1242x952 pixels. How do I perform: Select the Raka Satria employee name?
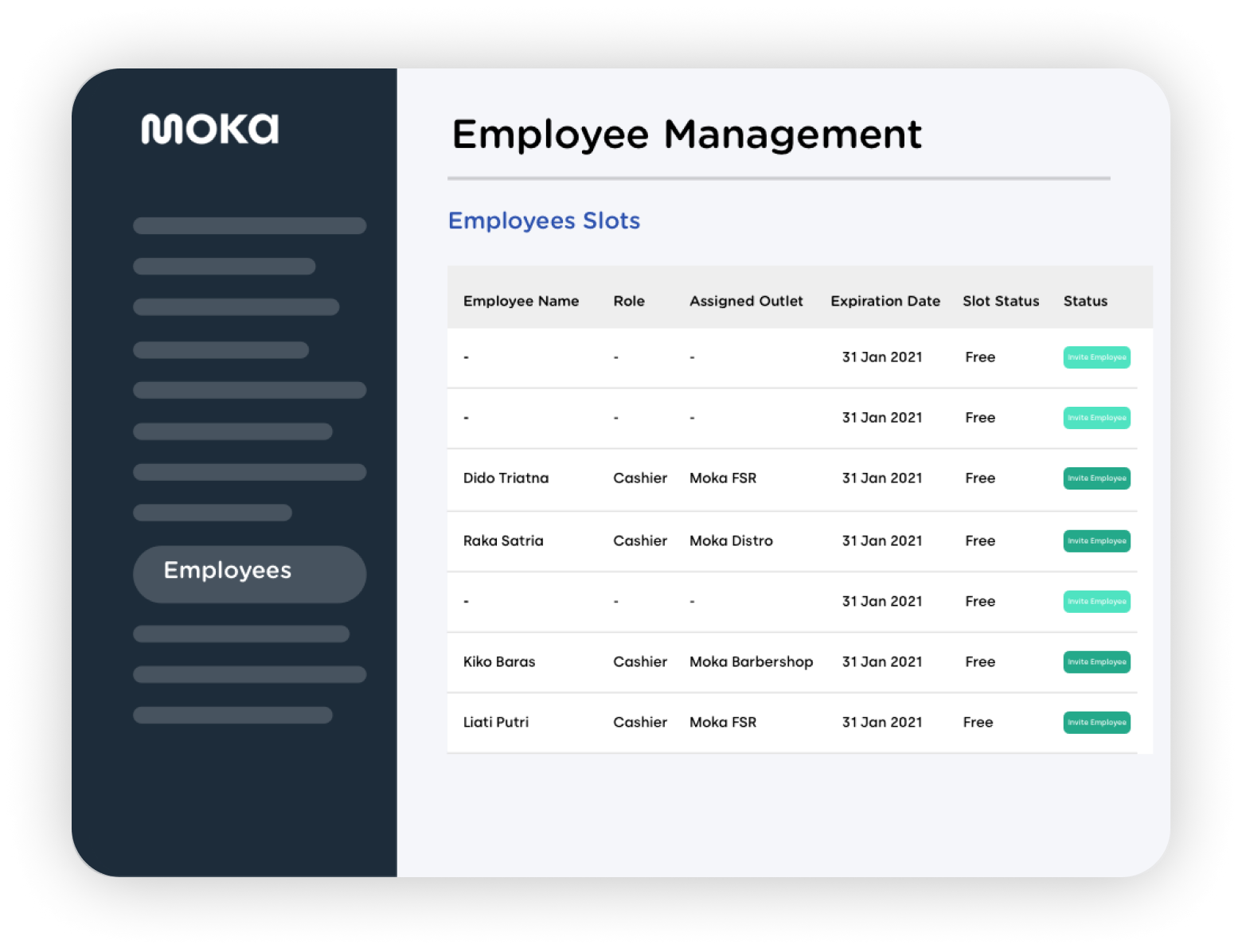(503, 541)
